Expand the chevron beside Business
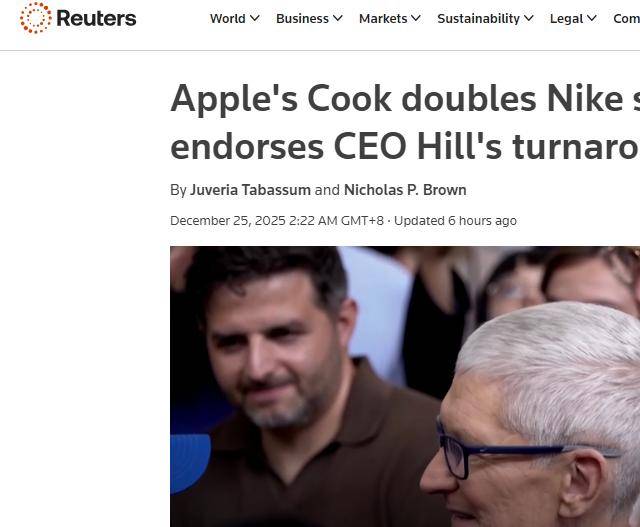This screenshot has width=640, height=527. pyautogui.click(x=338, y=18)
